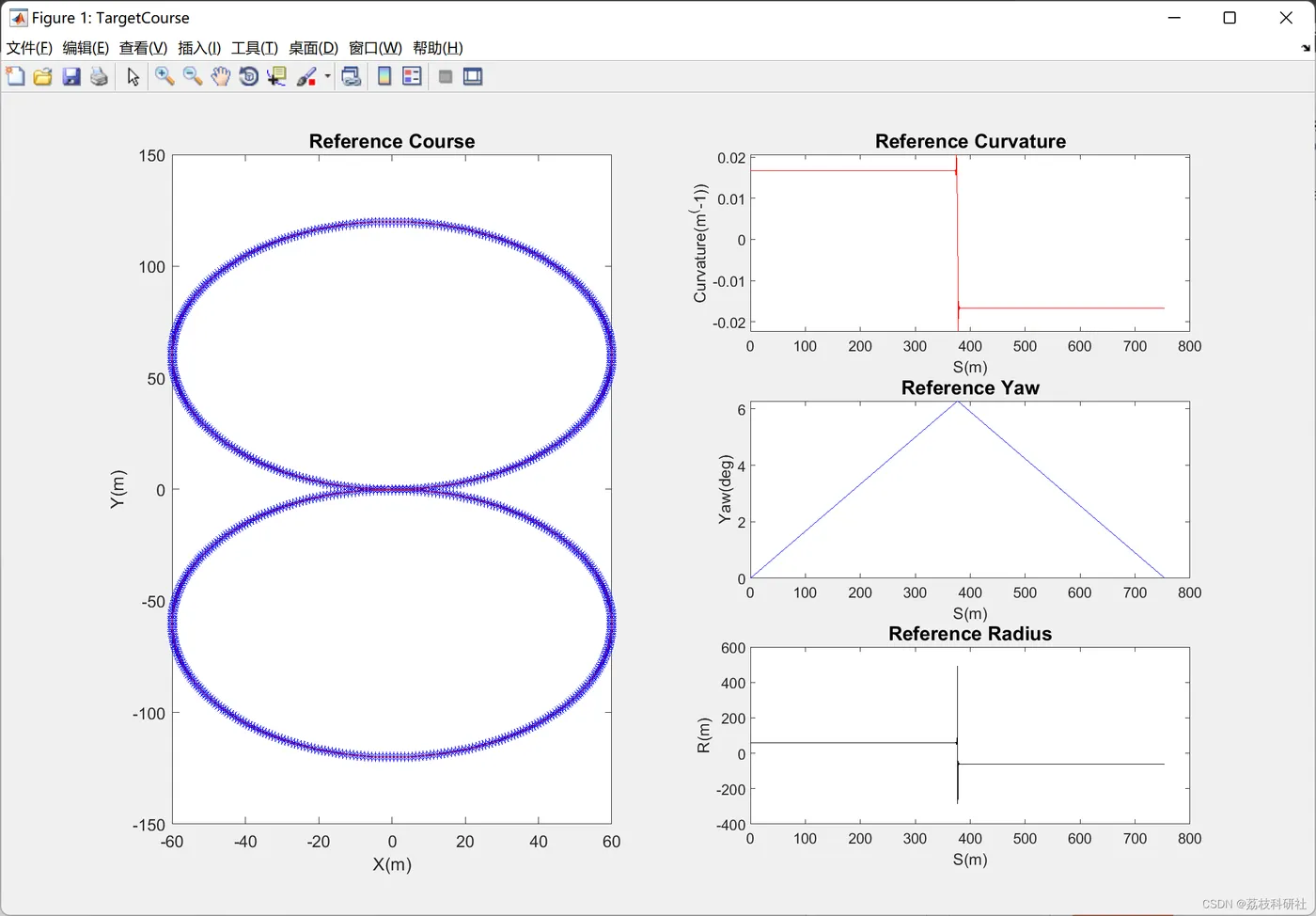Maximize the Figure 1 window

pyautogui.click(x=1230, y=17)
